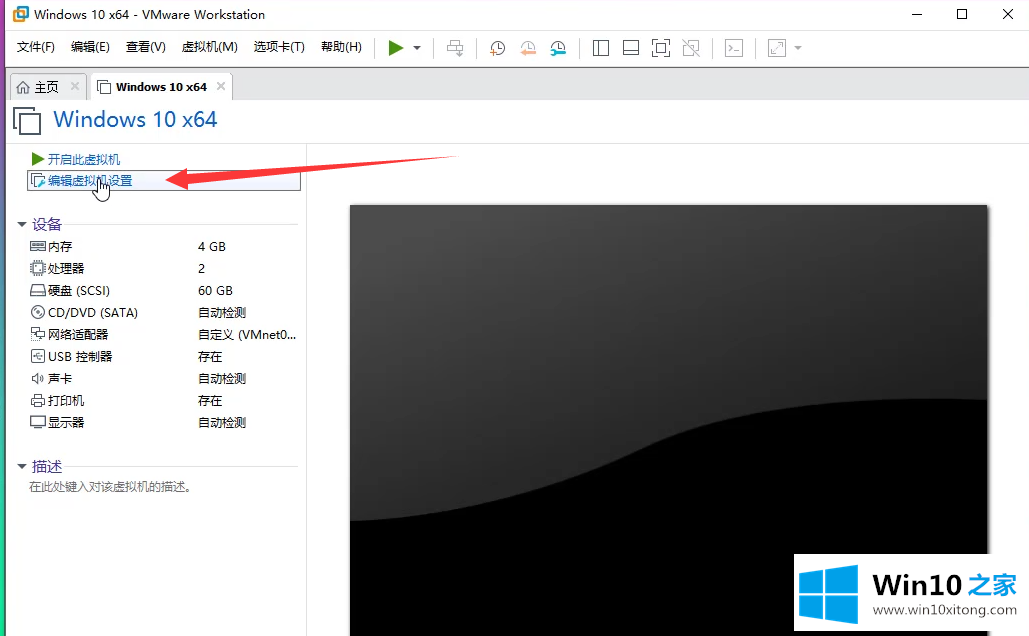Open the Snapshot Manager wrench-clock icon
Viewport: 1029px width, 636px height.
point(558,48)
